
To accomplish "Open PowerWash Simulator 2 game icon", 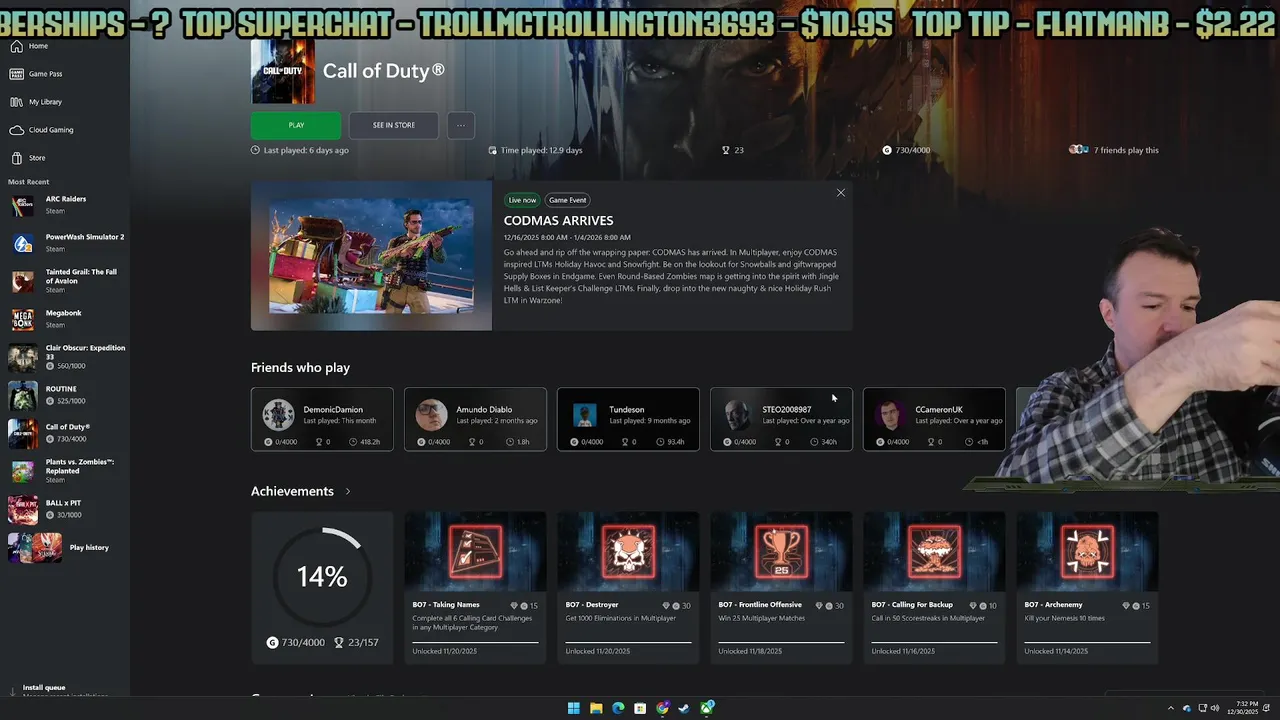I will click(x=22, y=243).
